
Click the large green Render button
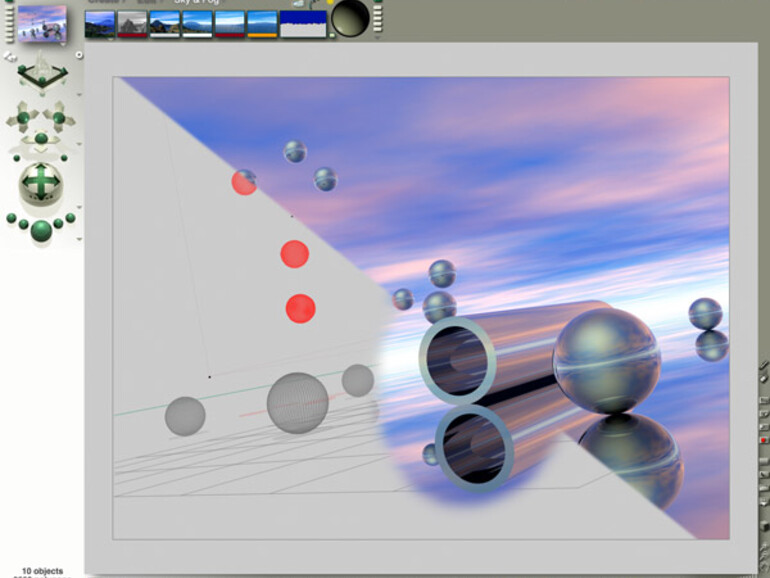click(x=41, y=231)
